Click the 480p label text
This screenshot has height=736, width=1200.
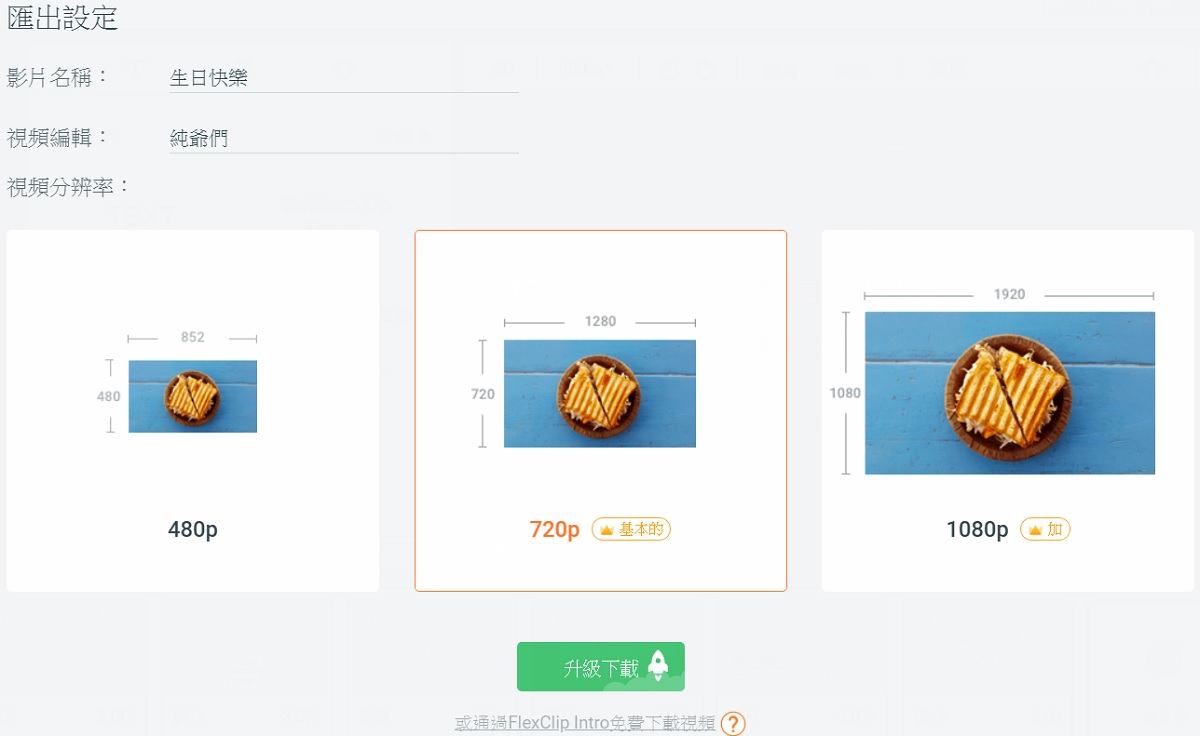(193, 530)
